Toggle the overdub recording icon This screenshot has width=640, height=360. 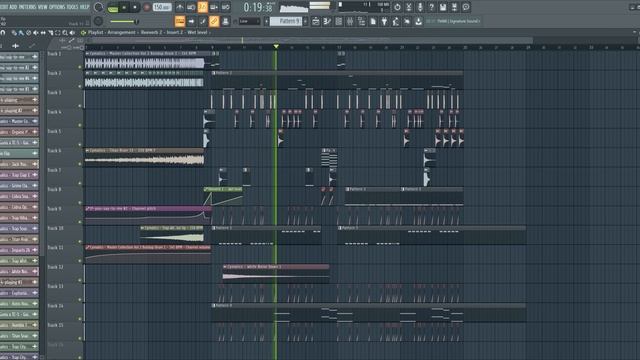[x=214, y=7]
